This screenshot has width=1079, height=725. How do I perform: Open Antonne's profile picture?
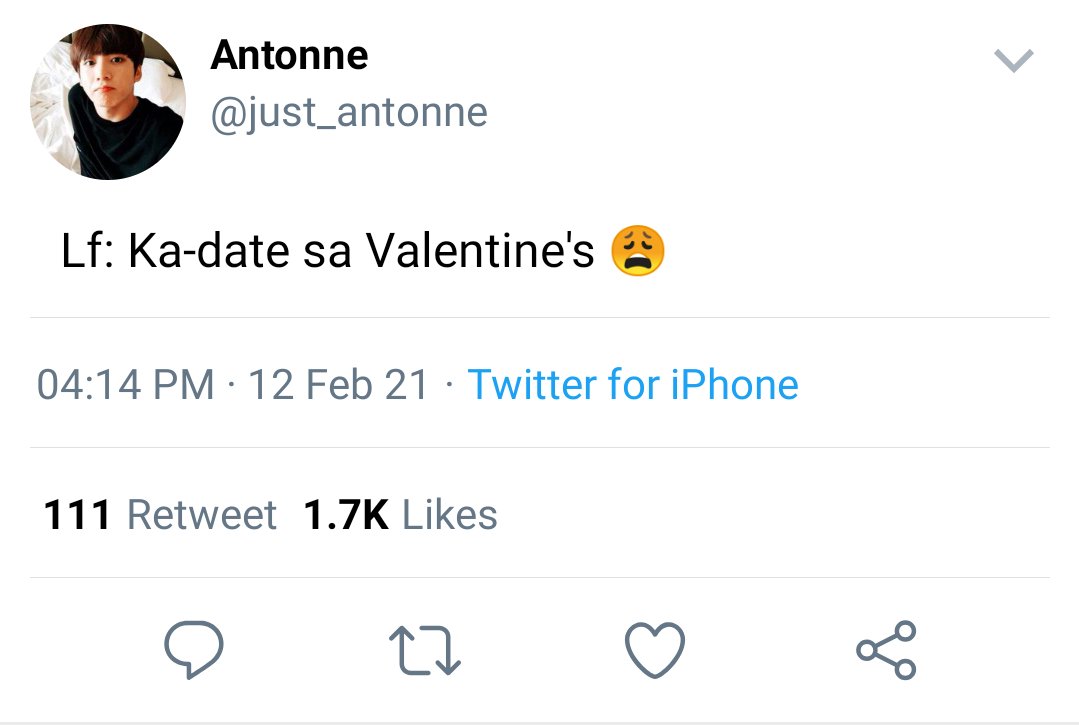coord(108,102)
